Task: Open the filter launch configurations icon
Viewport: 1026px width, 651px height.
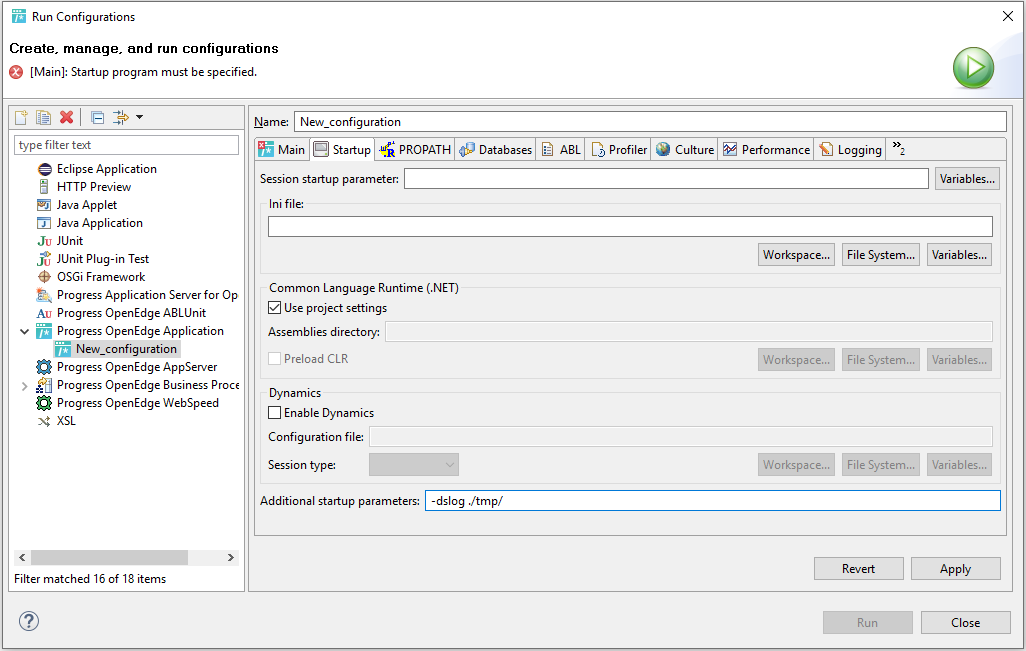Action: pyautogui.click(x=120, y=117)
